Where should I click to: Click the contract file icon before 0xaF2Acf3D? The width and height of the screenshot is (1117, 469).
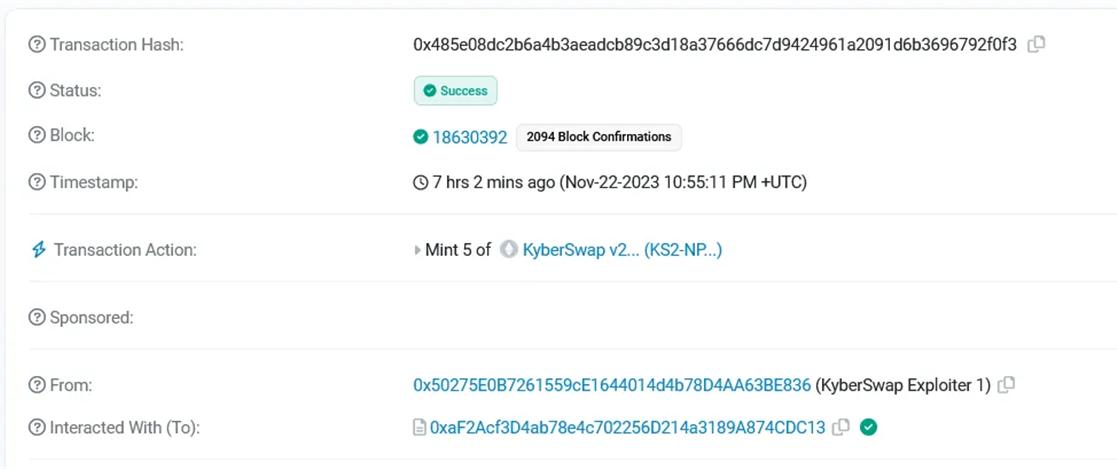(x=420, y=428)
